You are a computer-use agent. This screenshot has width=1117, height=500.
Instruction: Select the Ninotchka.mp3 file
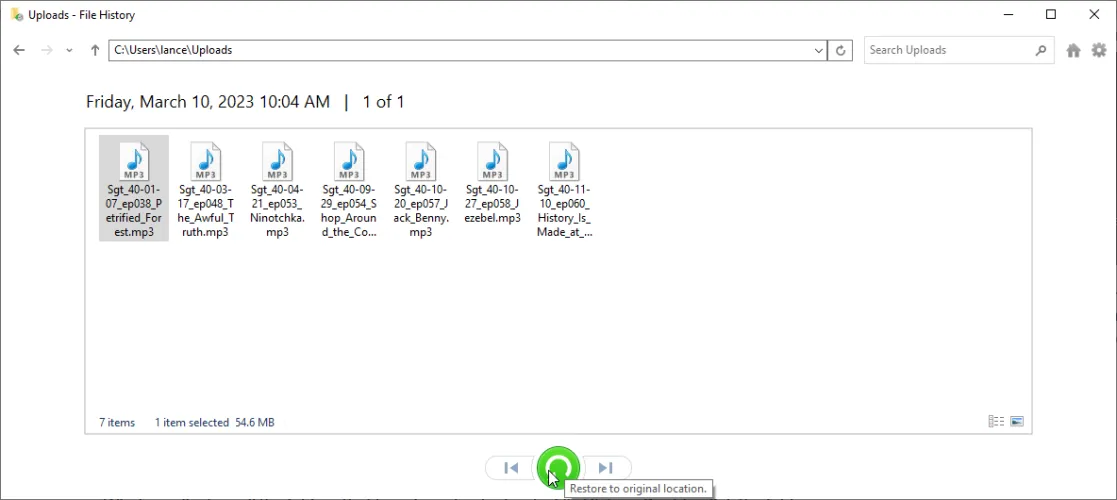coord(277,188)
